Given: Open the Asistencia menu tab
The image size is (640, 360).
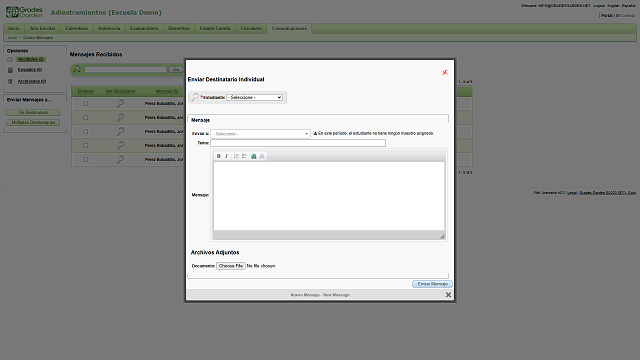Looking at the screenshot, I should click(x=109, y=28).
